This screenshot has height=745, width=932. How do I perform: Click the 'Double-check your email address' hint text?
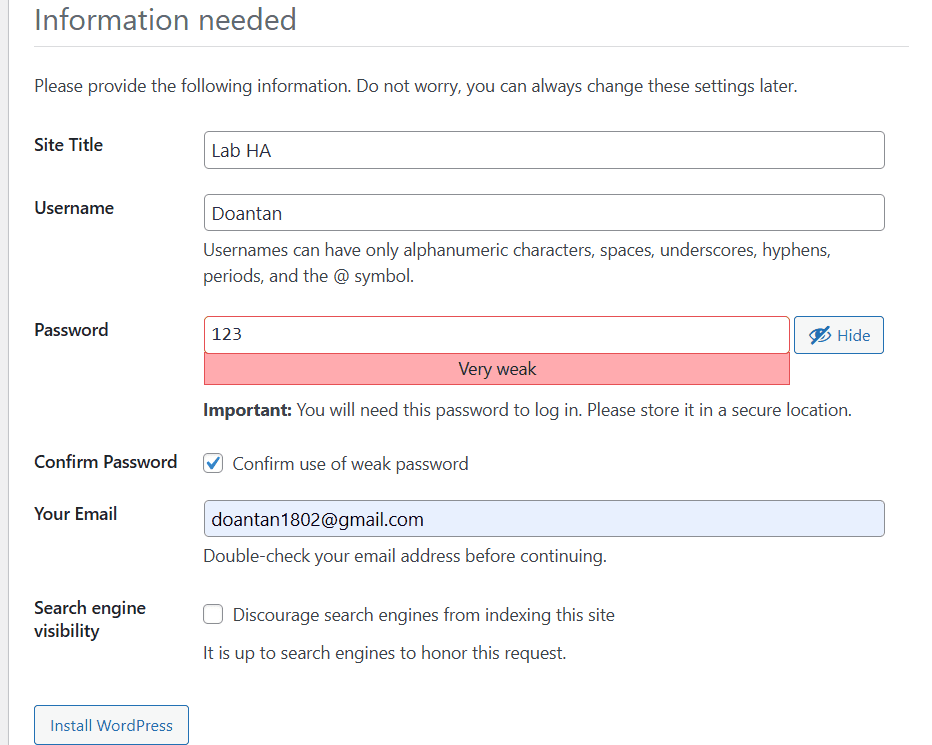404,556
